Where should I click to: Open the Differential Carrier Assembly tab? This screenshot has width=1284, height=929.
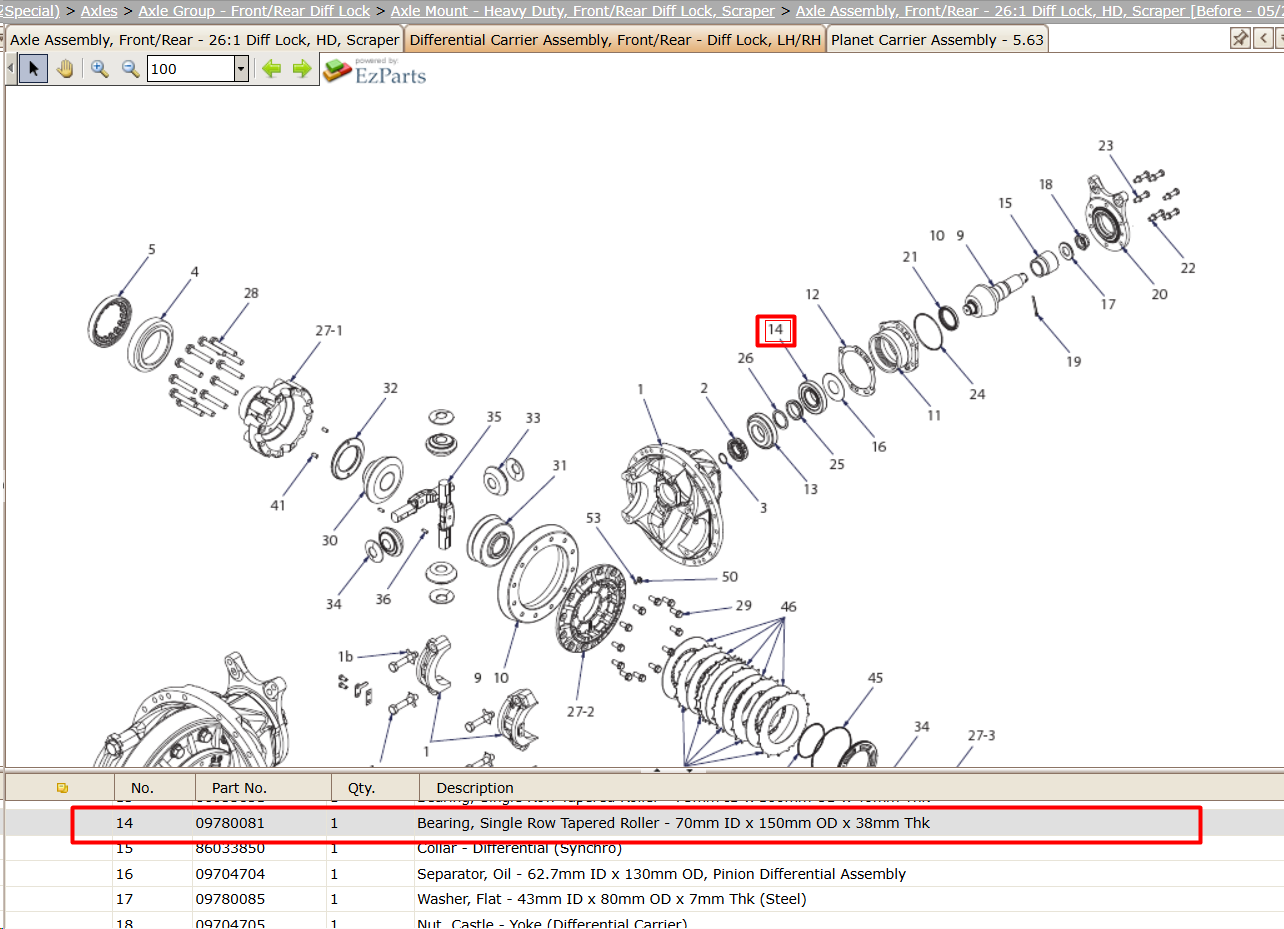[x=615, y=40]
